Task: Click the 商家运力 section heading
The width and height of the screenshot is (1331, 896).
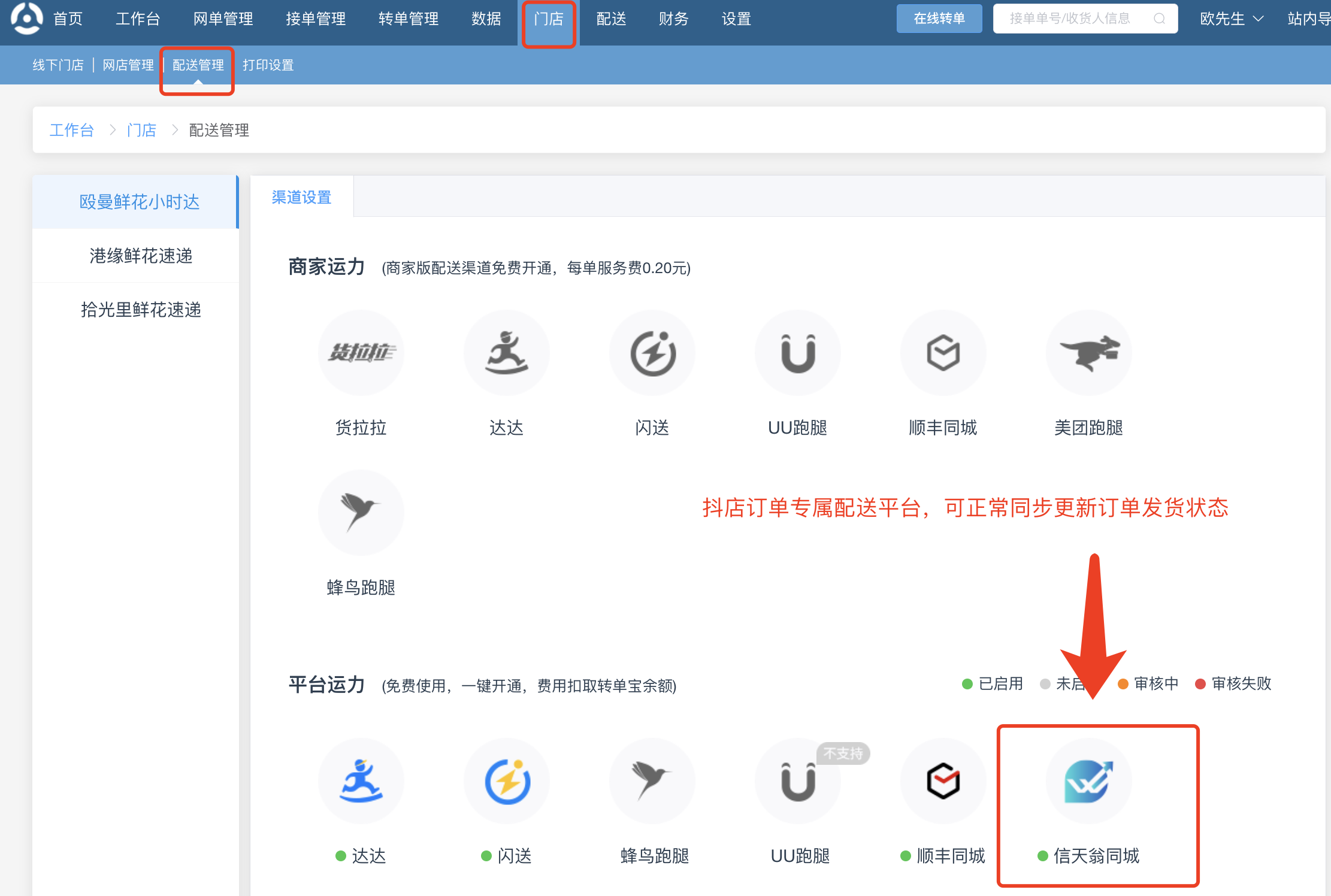Action: pos(326,267)
